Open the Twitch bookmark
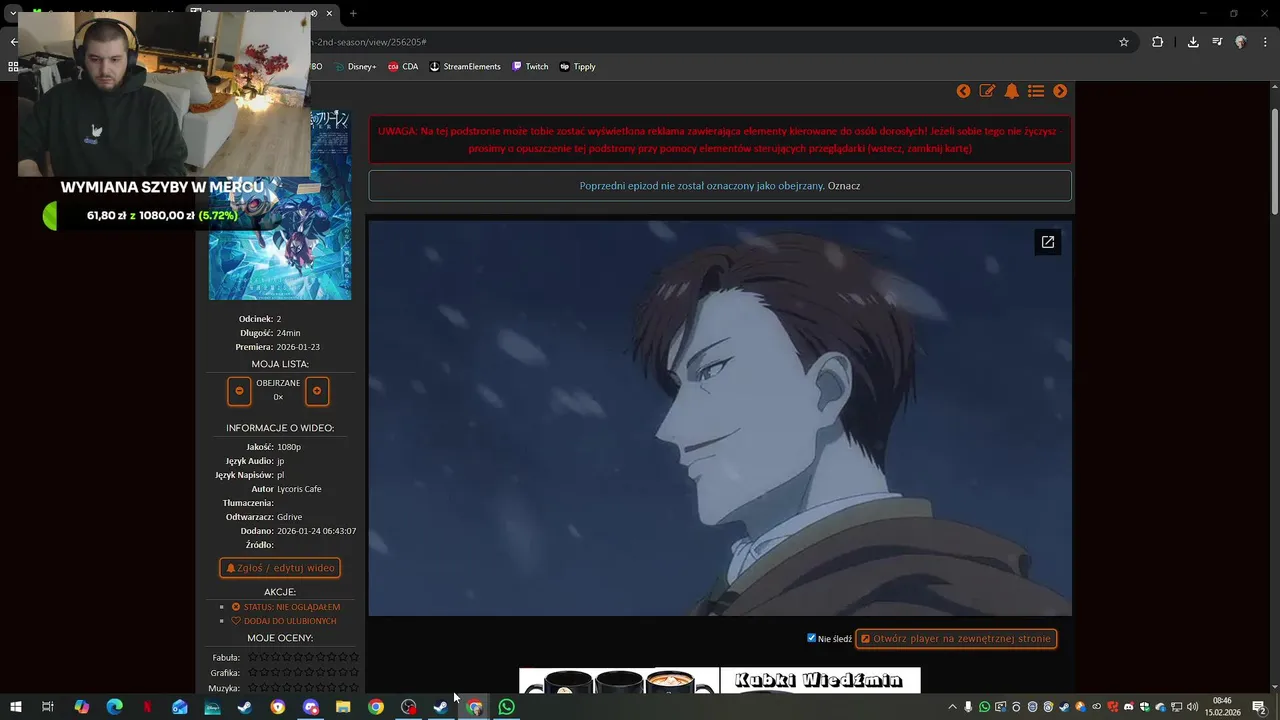This screenshot has height=720, width=1280. click(530, 67)
